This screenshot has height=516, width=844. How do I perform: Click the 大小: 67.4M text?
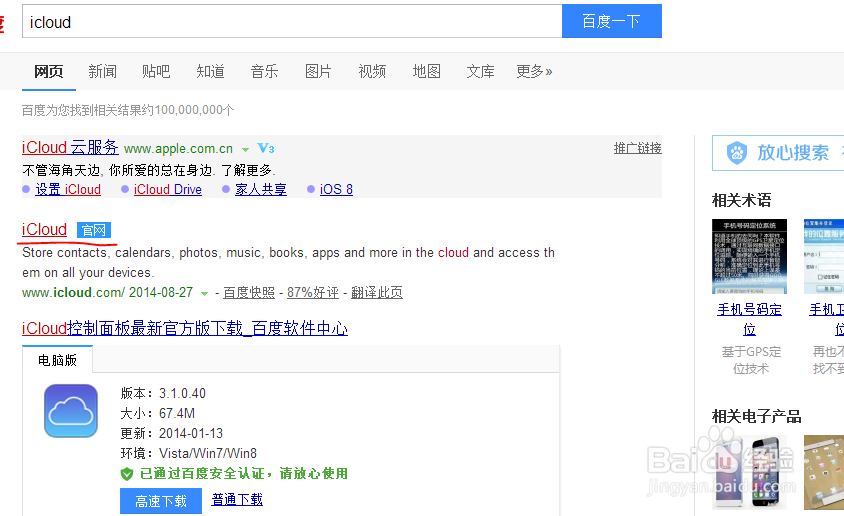pyautogui.click(x=158, y=413)
